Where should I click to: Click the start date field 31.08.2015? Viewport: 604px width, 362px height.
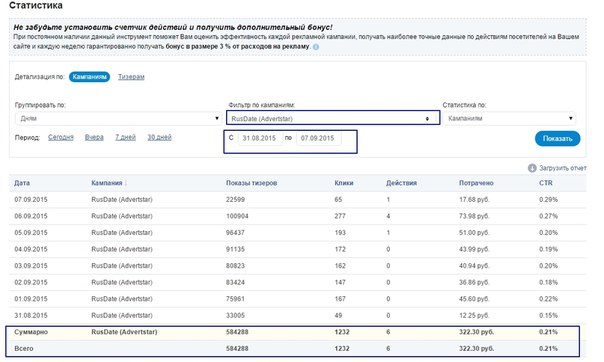tap(260, 138)
